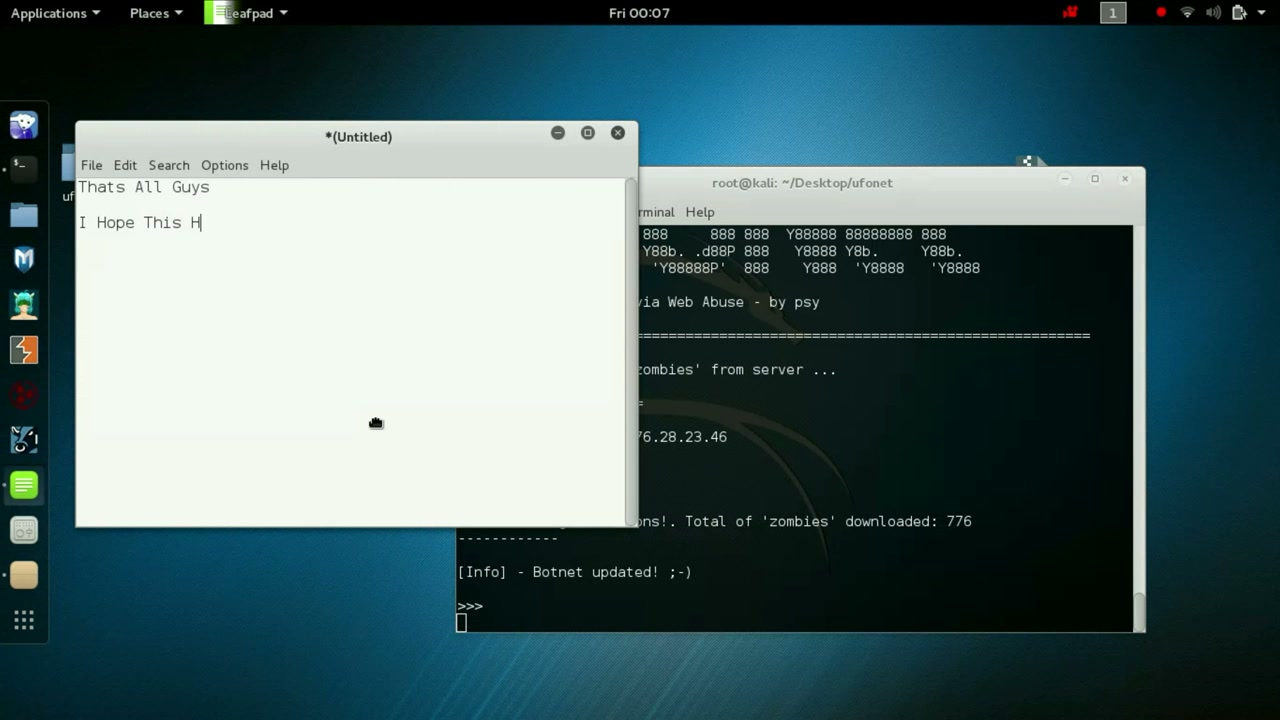Click "via Web Abuse - by psy" text

tap(729, 302)
